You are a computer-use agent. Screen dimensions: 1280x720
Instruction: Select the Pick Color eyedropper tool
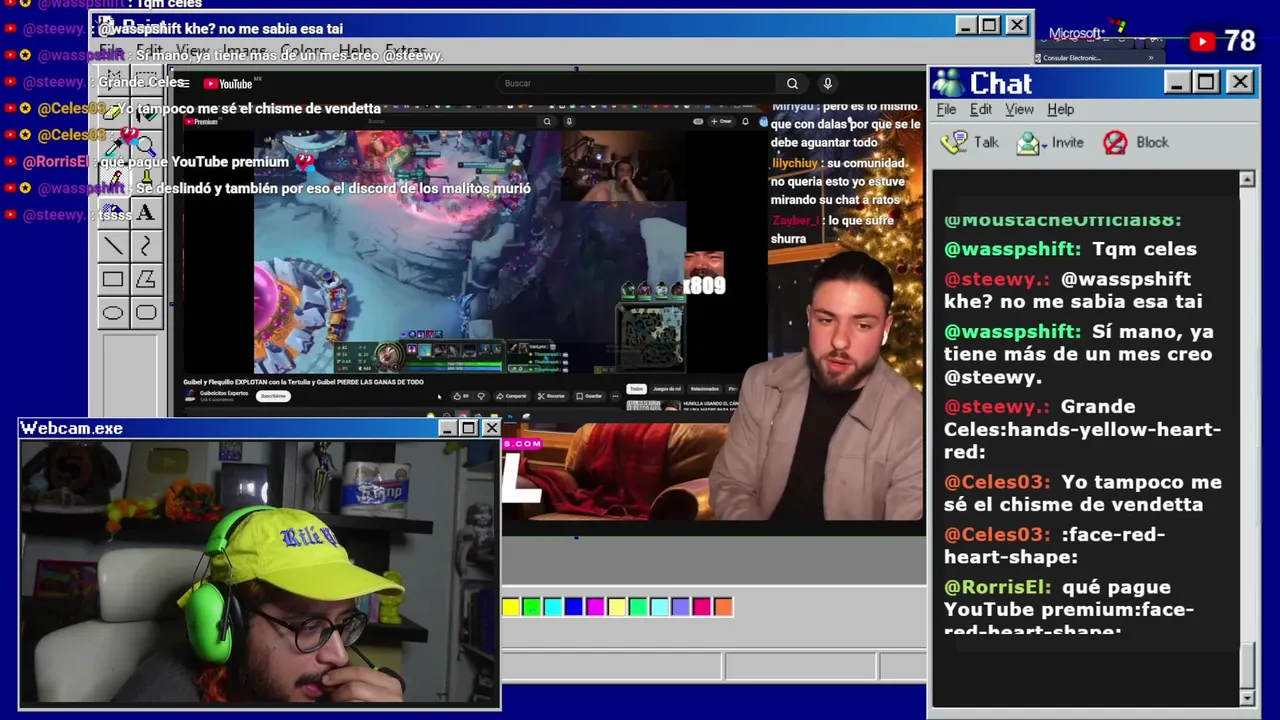point(113,146)
